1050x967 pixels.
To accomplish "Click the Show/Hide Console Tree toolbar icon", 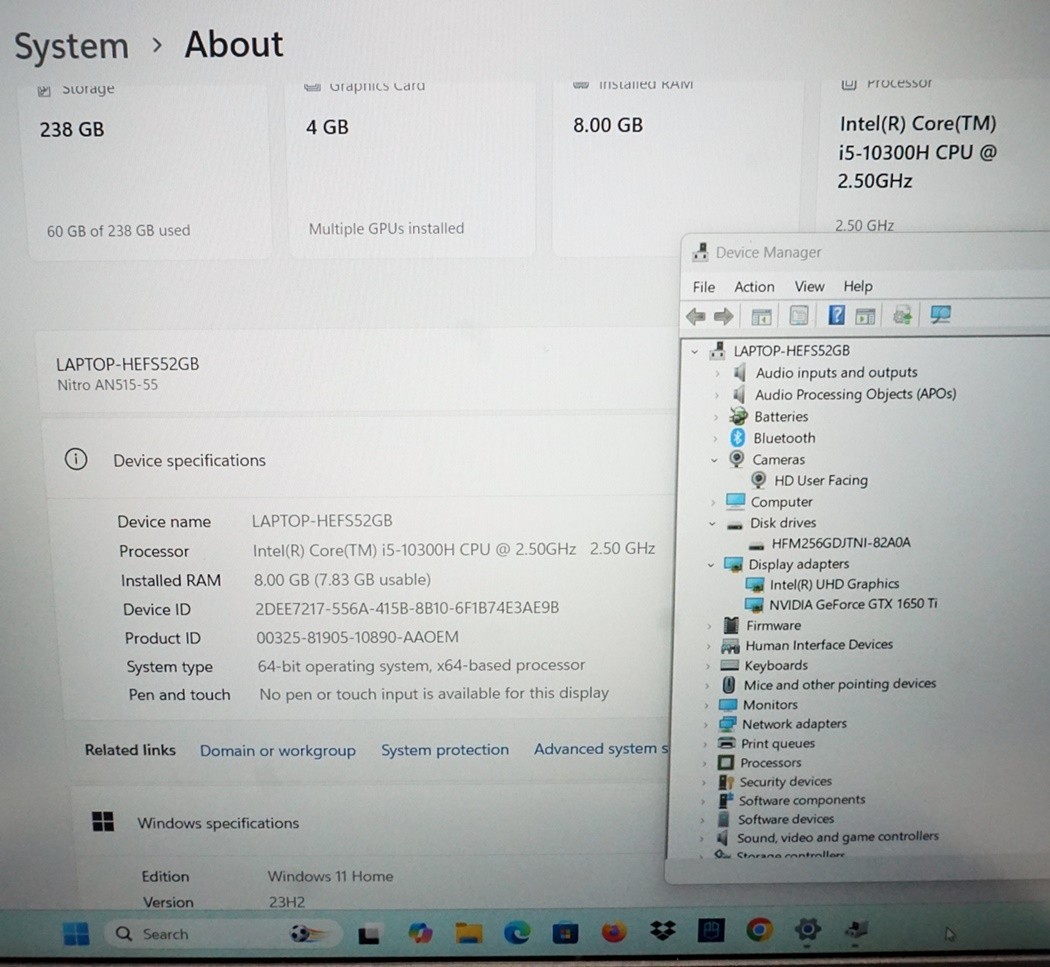I will [761, 316].
